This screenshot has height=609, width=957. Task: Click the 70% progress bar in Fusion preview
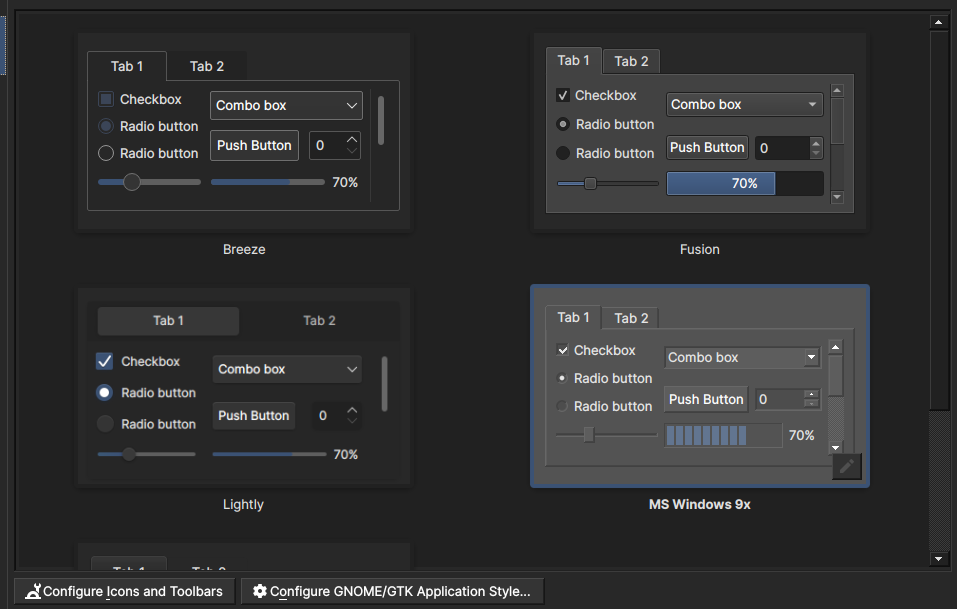[x=745, y=183]
